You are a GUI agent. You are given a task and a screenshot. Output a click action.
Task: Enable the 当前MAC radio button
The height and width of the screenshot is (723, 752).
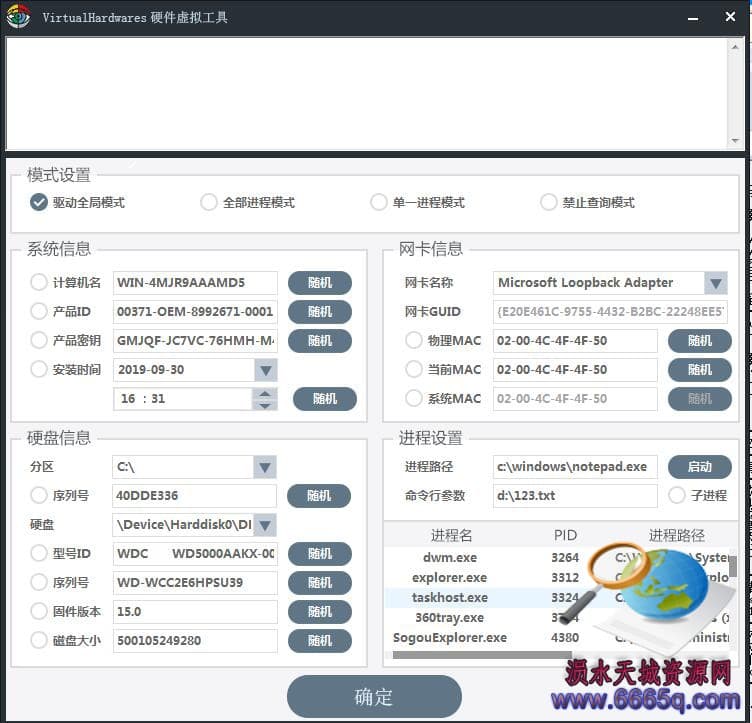pos(413,369)
